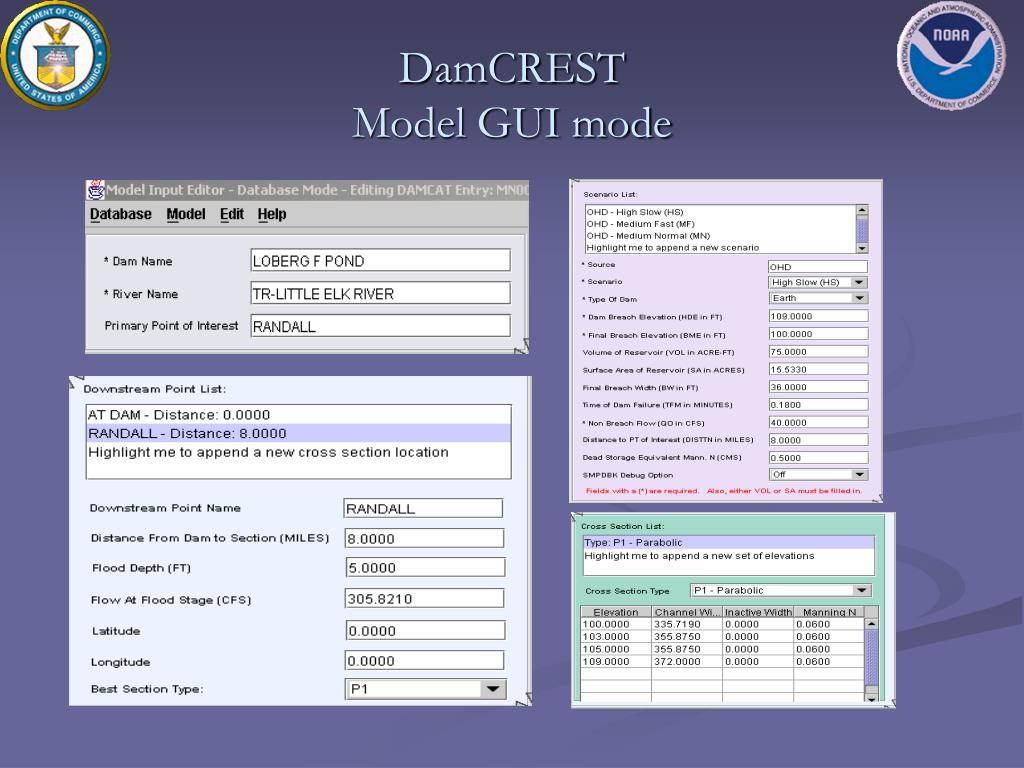
Task: Open the Edit menu
Action: (232, 214)
